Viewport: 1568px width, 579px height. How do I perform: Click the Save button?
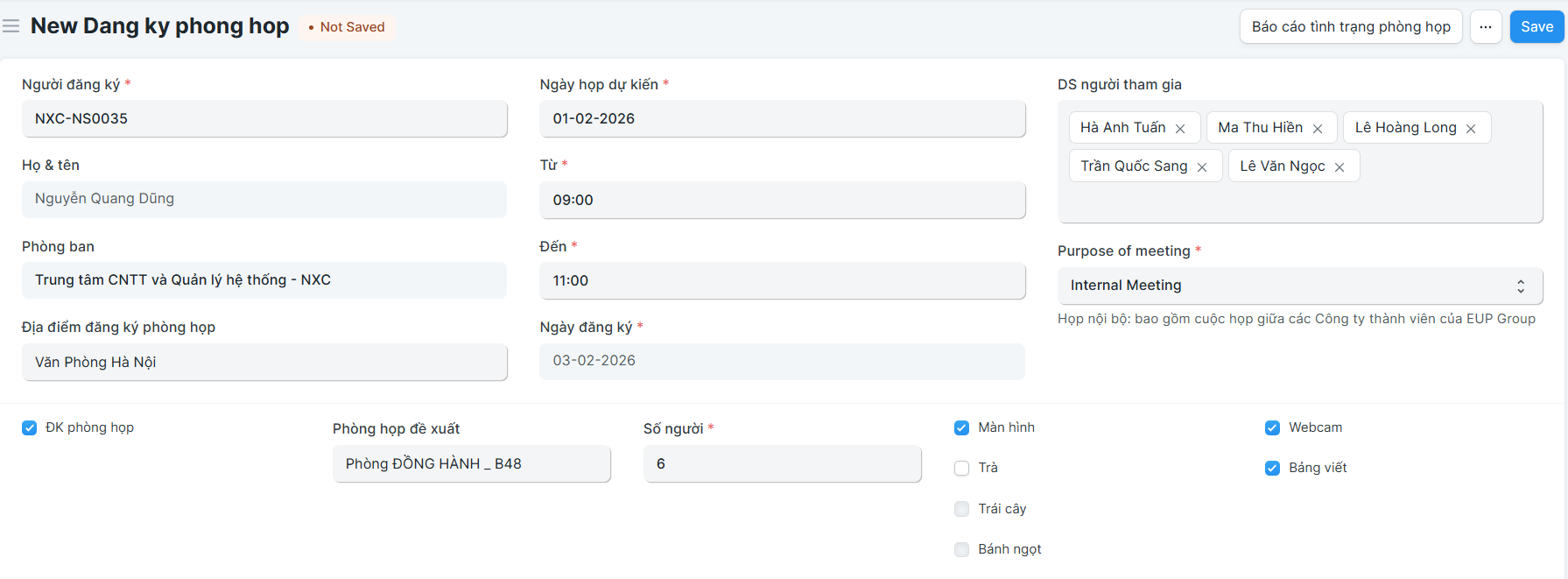click(1536, 27)
